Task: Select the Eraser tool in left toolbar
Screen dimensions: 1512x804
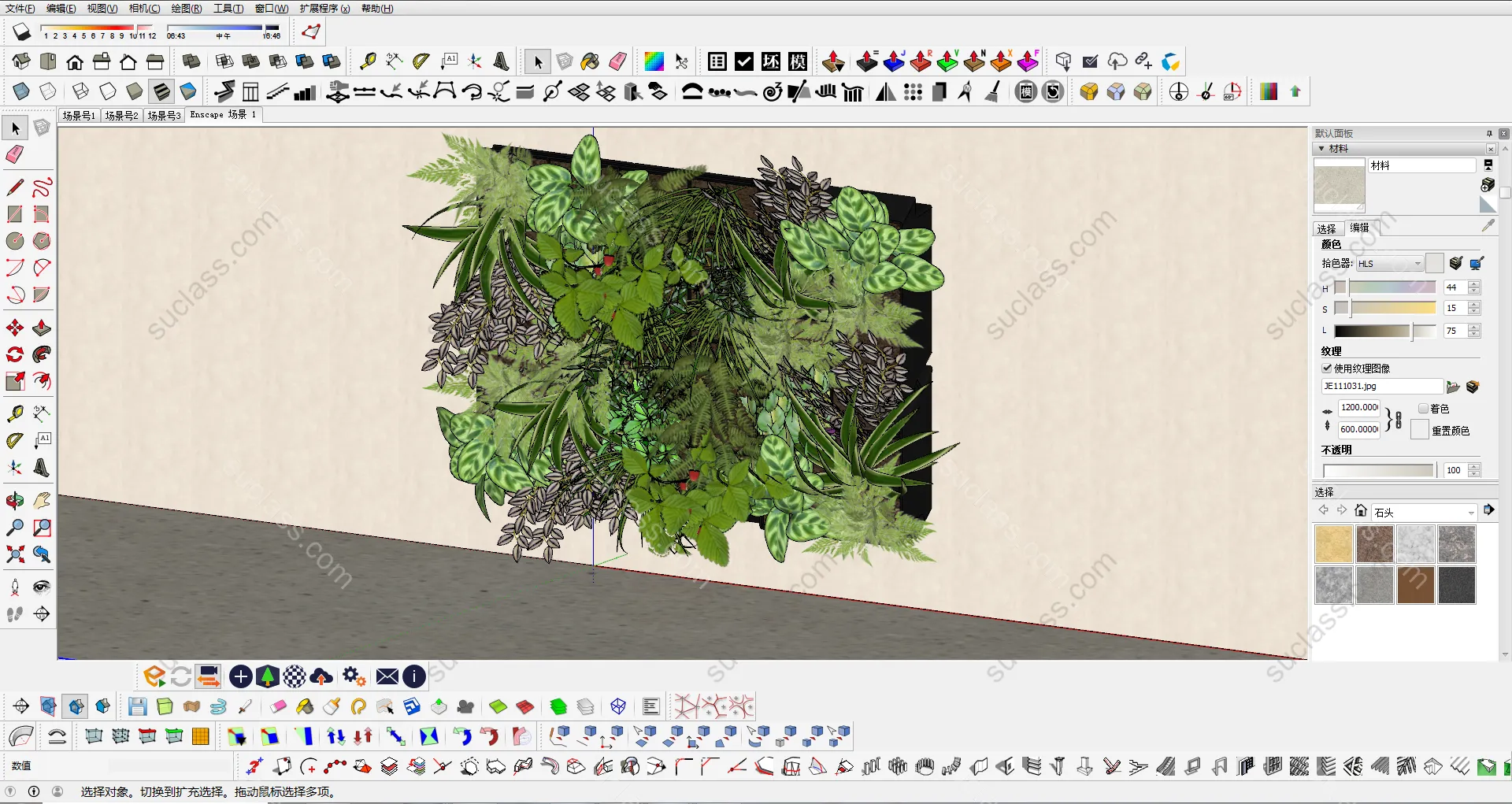Action: click(x=15, y=154)
